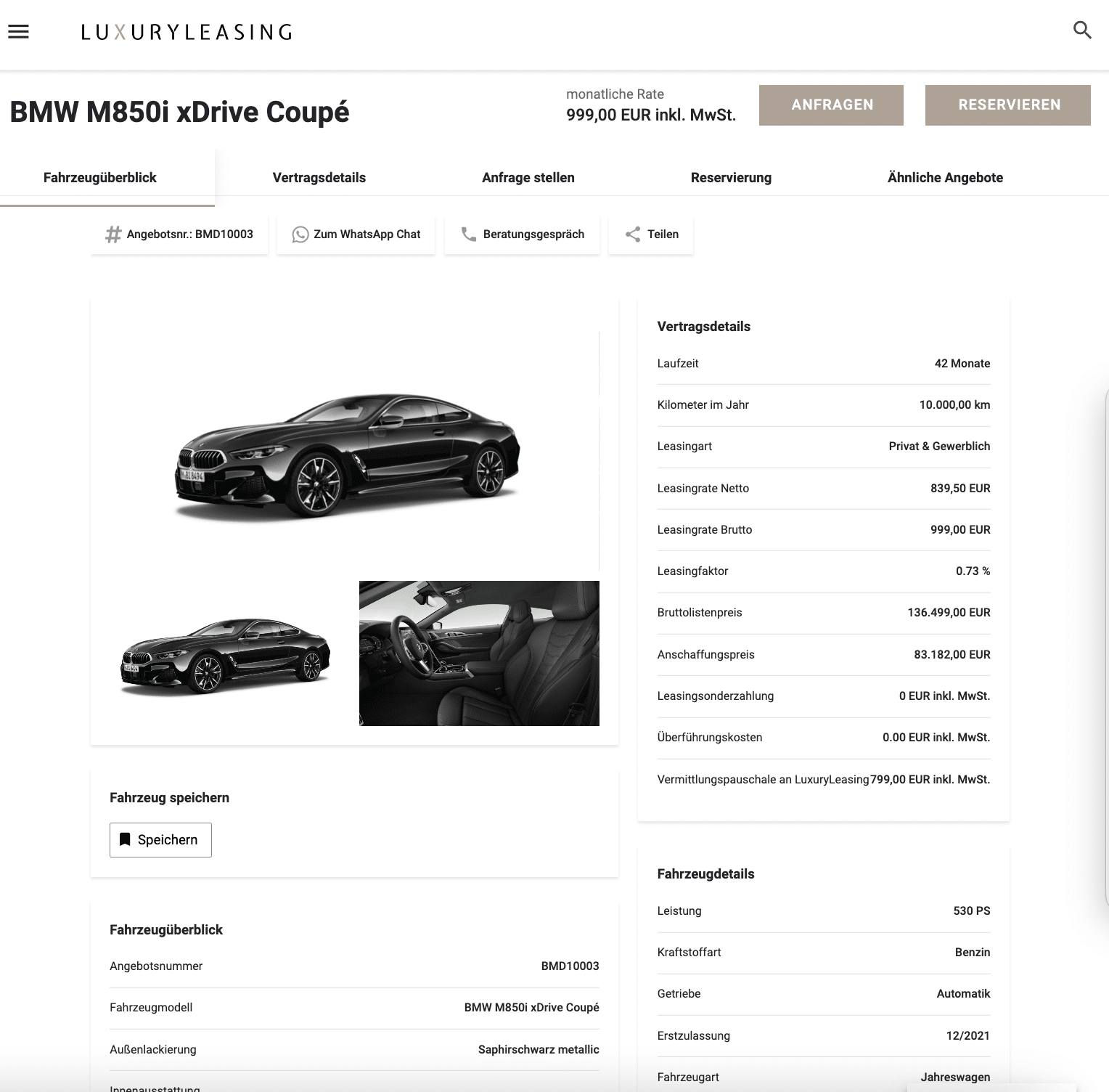Viewport: 1109px width, 1092px height.
Task: Click the WhatsApp chat icon
Action: (x=300, y=235)
